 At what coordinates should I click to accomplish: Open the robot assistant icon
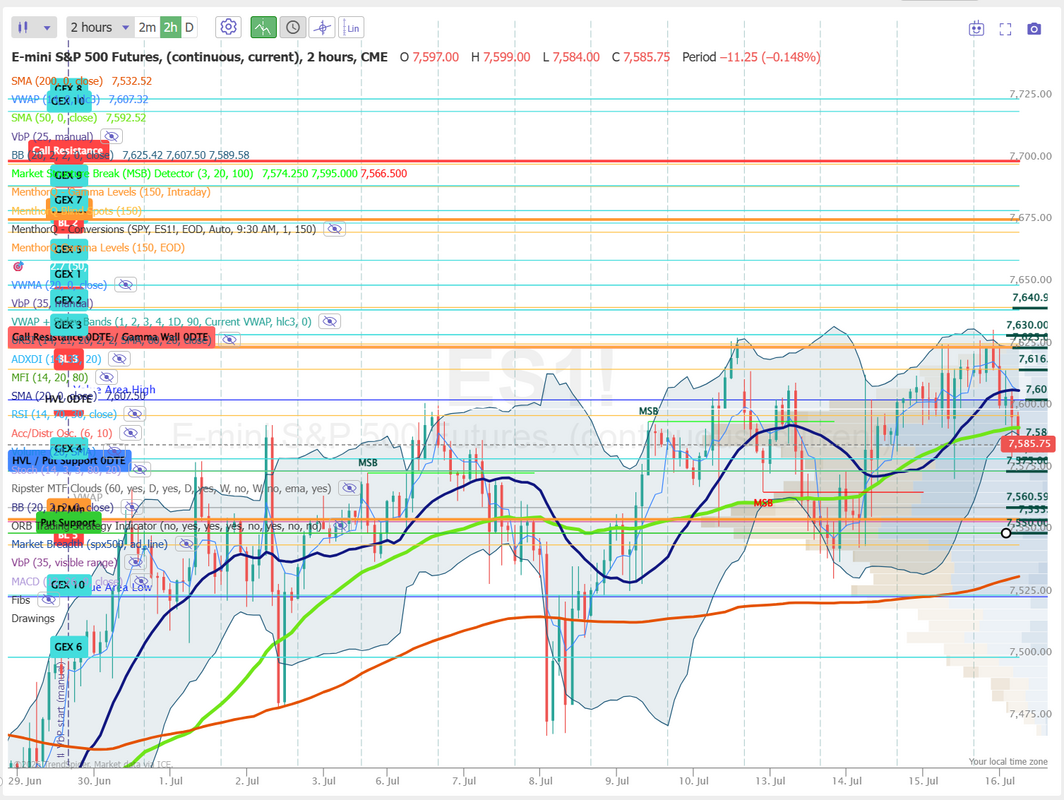coord(976,28)
